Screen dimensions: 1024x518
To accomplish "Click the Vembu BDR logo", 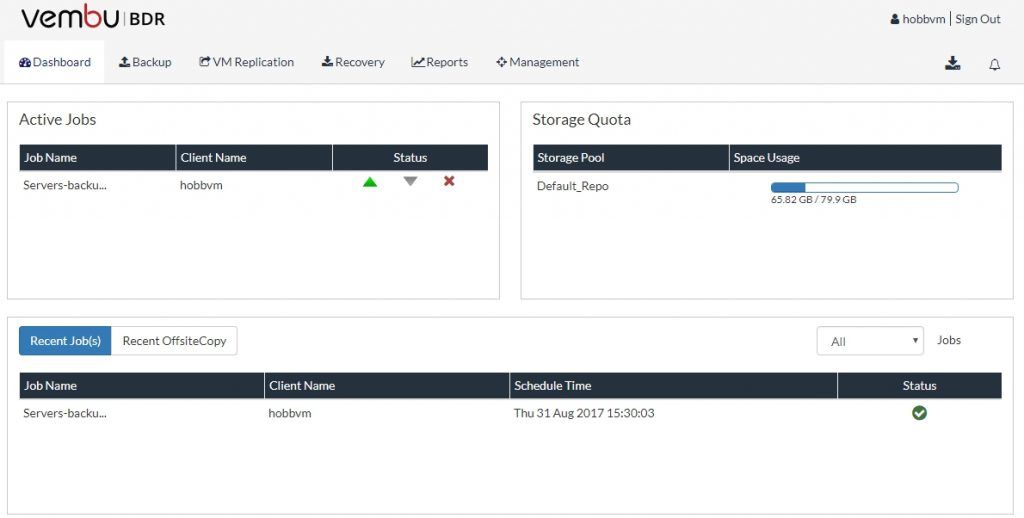I will tap(93, 18).
